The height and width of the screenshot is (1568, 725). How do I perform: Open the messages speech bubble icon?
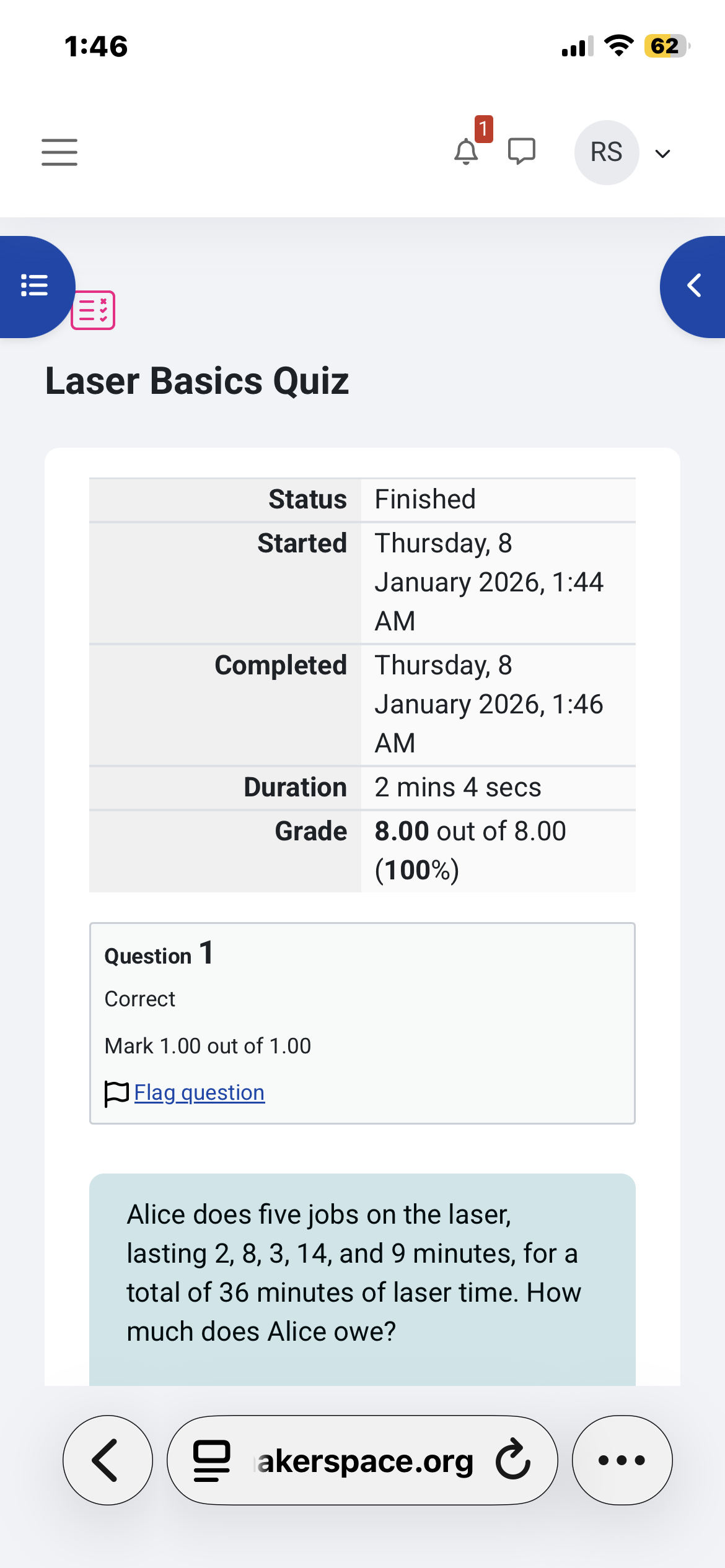[x=522, y=152]
